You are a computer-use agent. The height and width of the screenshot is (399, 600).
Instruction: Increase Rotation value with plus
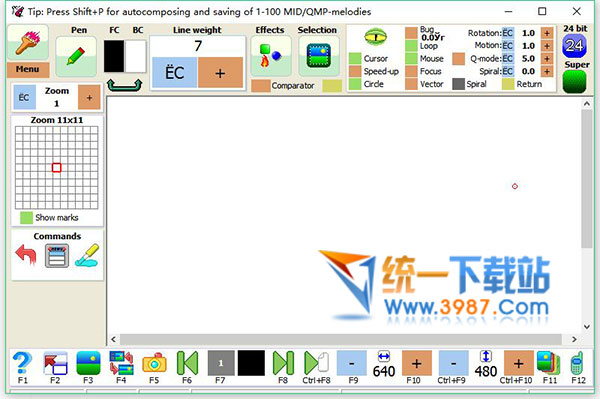coord(547,33)
